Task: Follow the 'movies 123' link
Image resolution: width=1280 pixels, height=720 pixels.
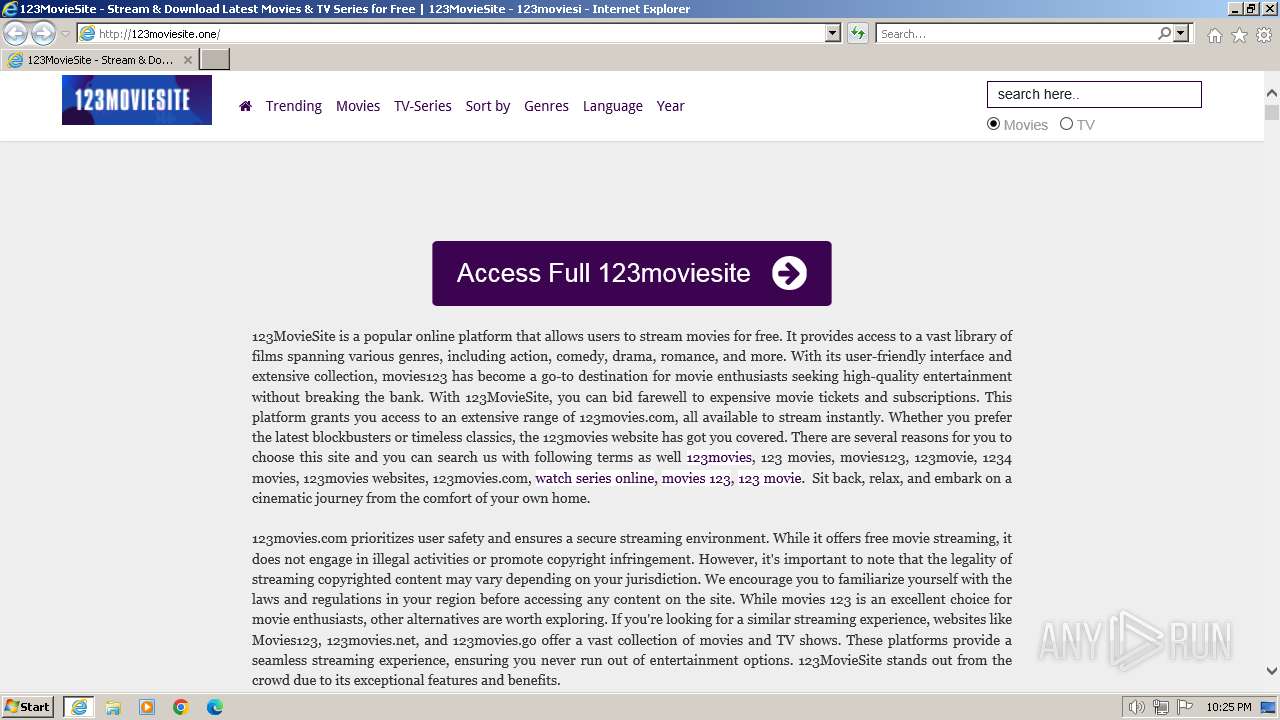Action: (696, 478)
